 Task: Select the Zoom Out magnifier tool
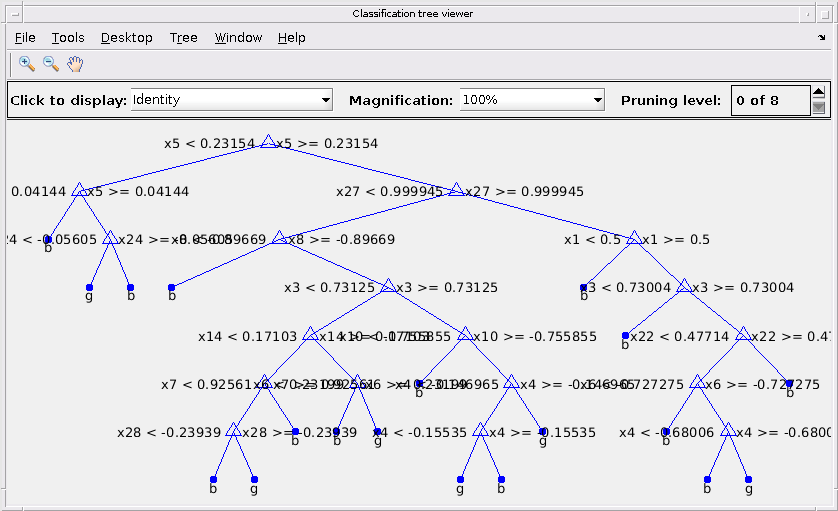pos(51,64)
